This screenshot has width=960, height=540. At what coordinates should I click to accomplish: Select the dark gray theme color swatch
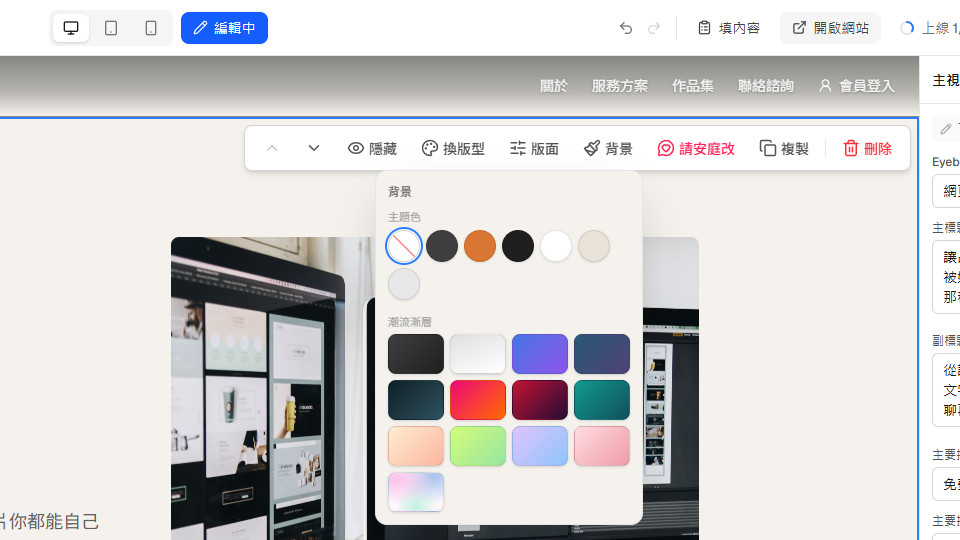(442, 246)
